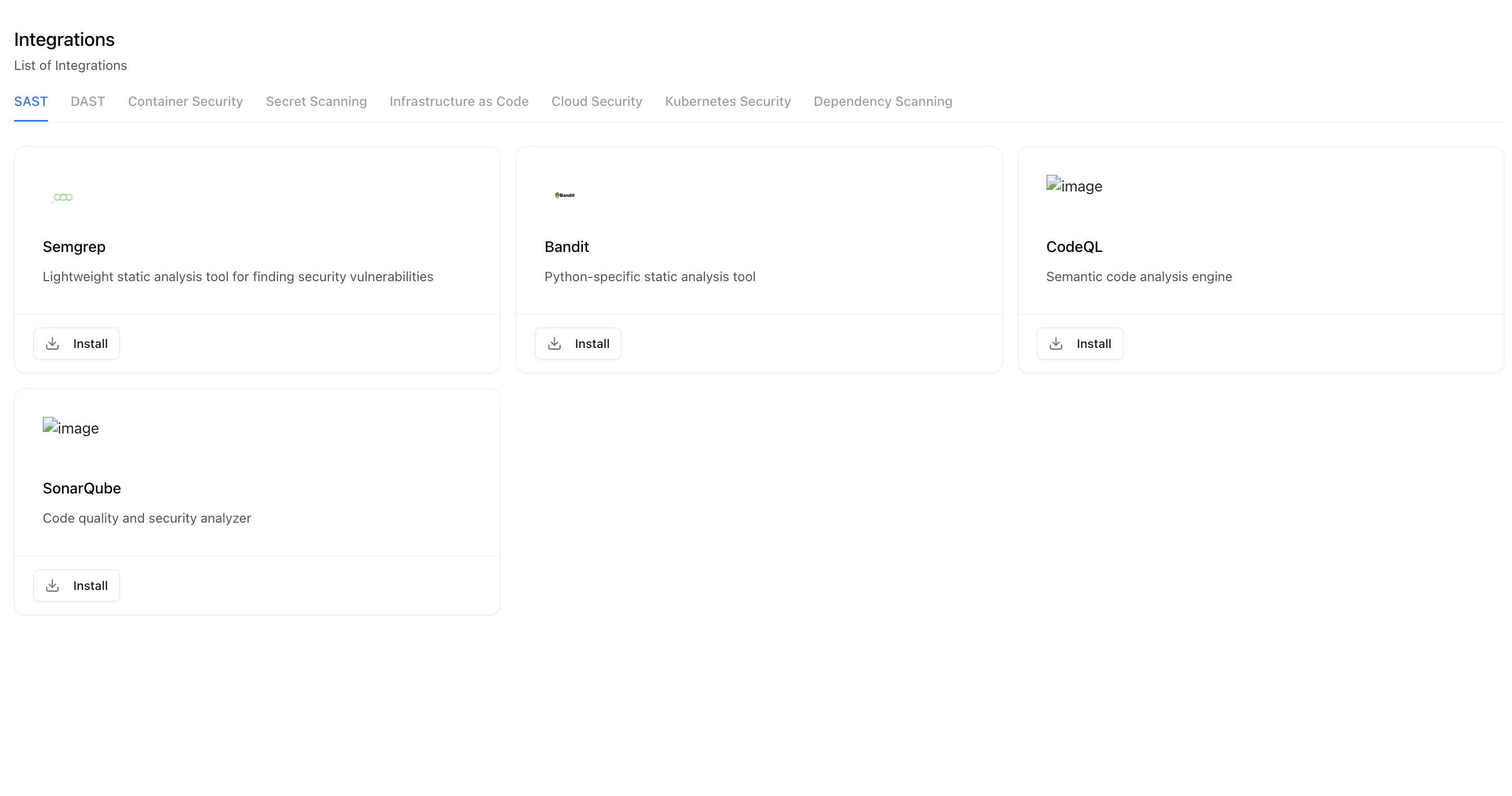
Task: Switch to the DAST tab
Action: coord(88,102)
